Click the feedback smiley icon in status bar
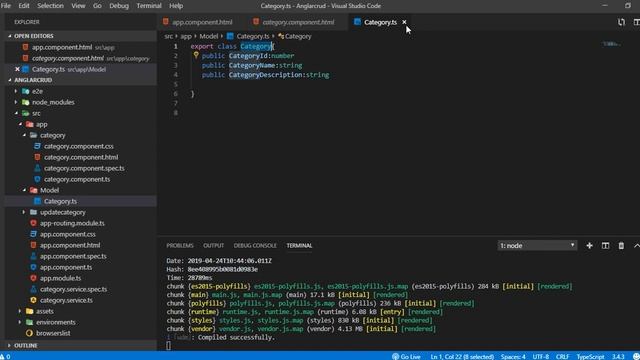 click(x=636, y=356)
